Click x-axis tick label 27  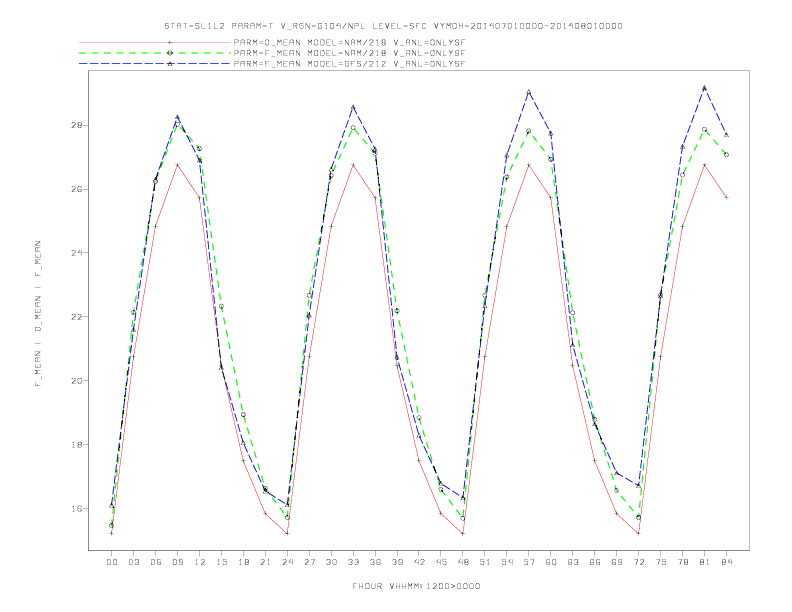point(309,562)
